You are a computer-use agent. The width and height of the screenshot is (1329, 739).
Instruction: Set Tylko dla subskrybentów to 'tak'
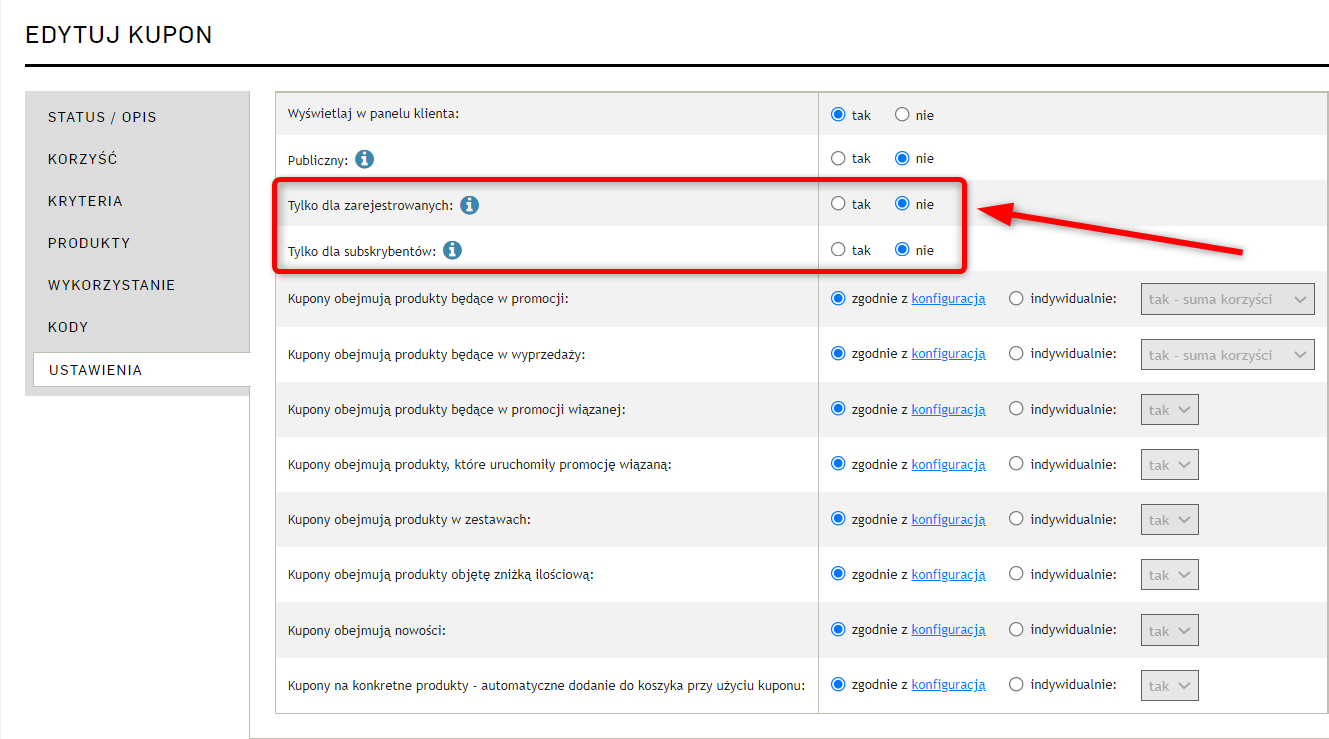(838, 250)
